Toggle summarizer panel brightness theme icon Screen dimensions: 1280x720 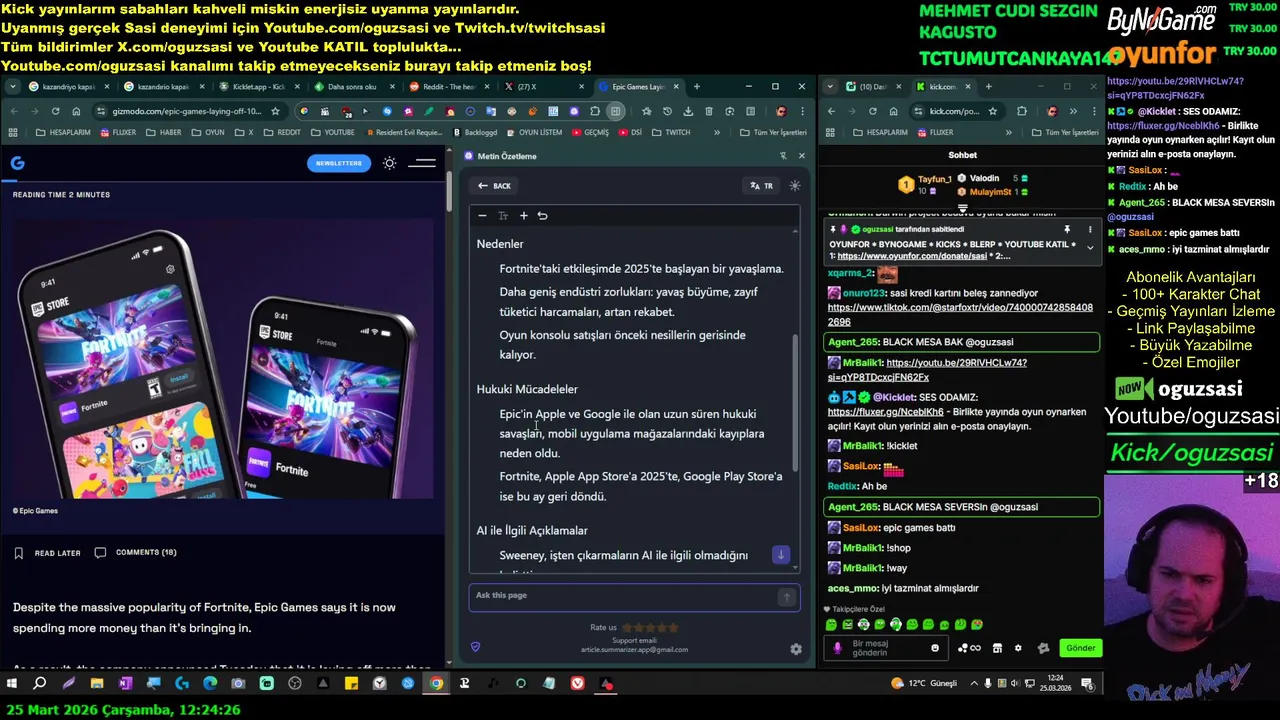coord(795,186)
